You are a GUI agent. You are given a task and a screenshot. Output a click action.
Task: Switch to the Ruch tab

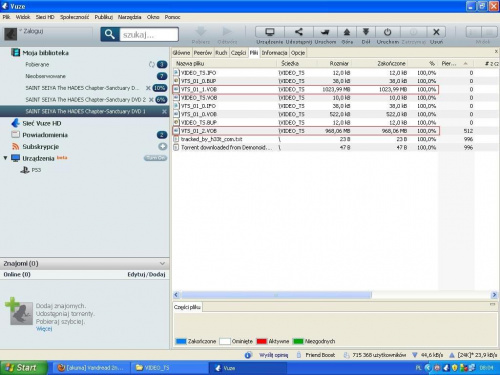(x=221, y=53)
